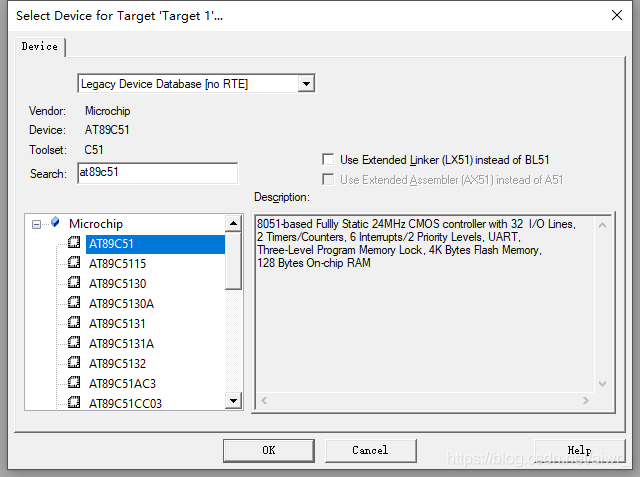The height and width of the screenshot is (477, 640).
Task: Close the Select Device dialog
Action: point(617,15)
